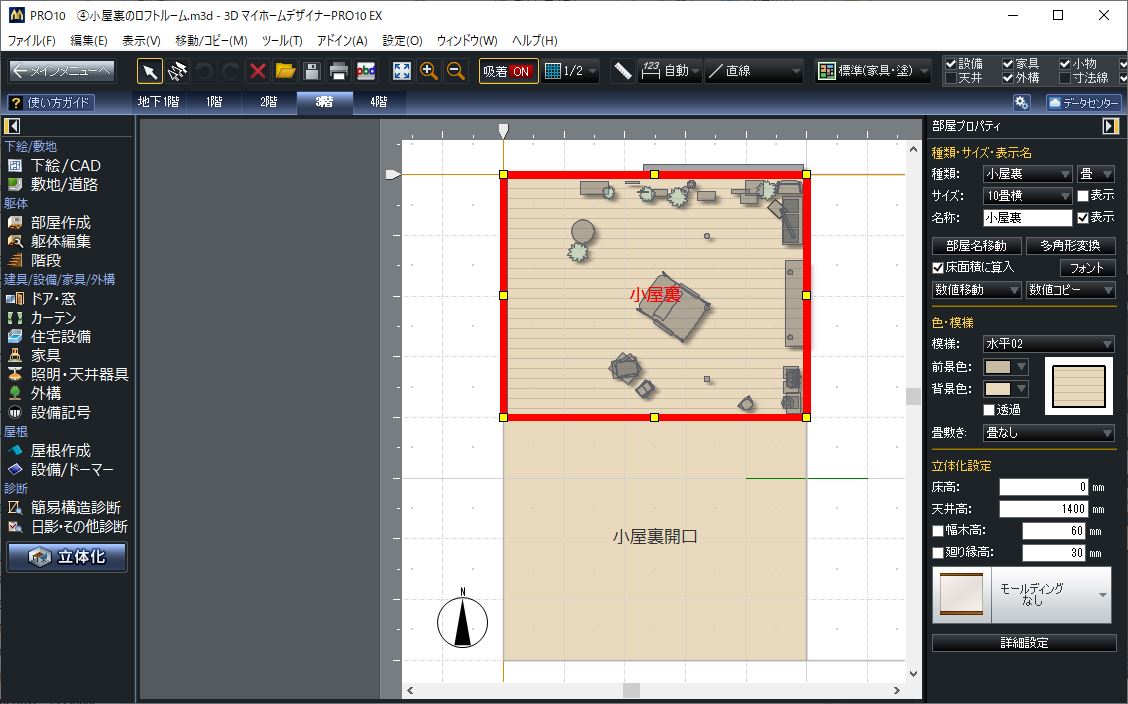Enable the 透過 checkbox

tap(989, 409)
